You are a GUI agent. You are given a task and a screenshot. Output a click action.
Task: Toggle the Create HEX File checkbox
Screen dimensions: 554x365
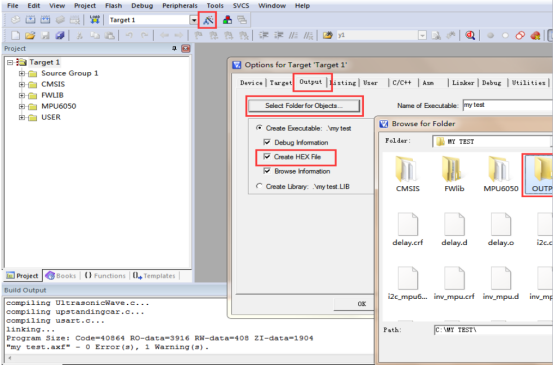click(267, 157)
